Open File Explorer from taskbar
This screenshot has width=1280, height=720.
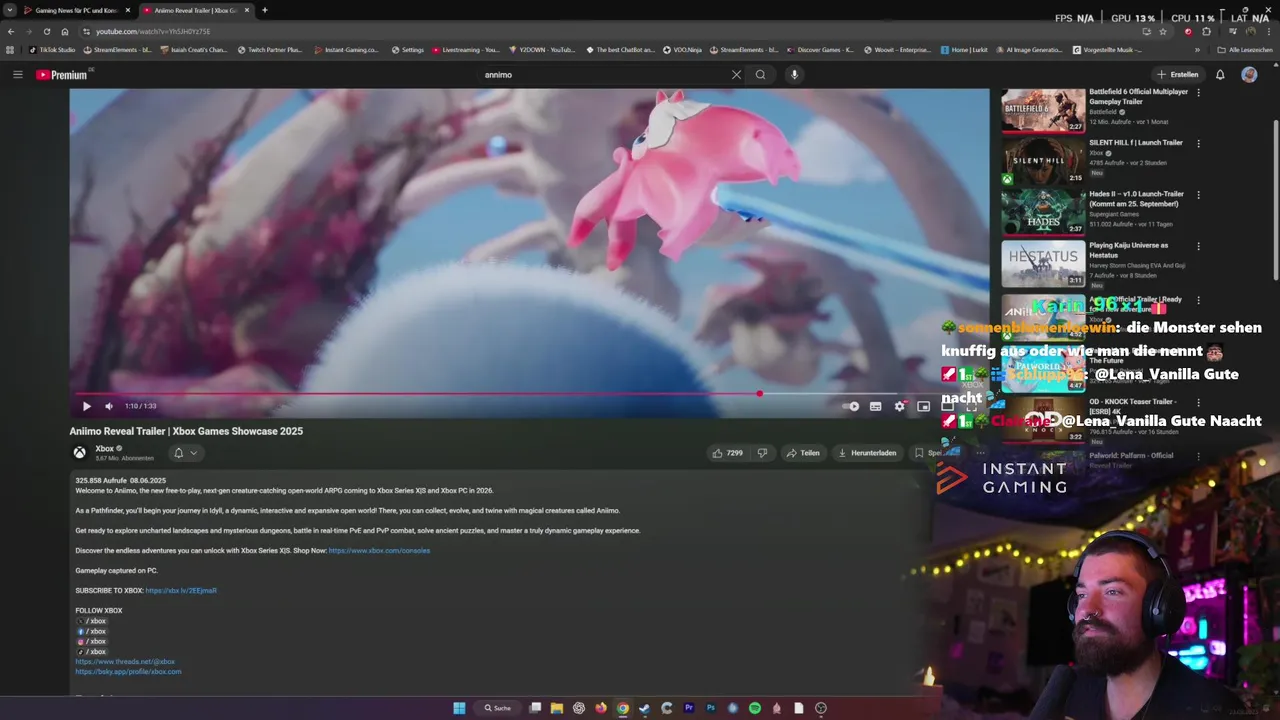pos(557,708)
